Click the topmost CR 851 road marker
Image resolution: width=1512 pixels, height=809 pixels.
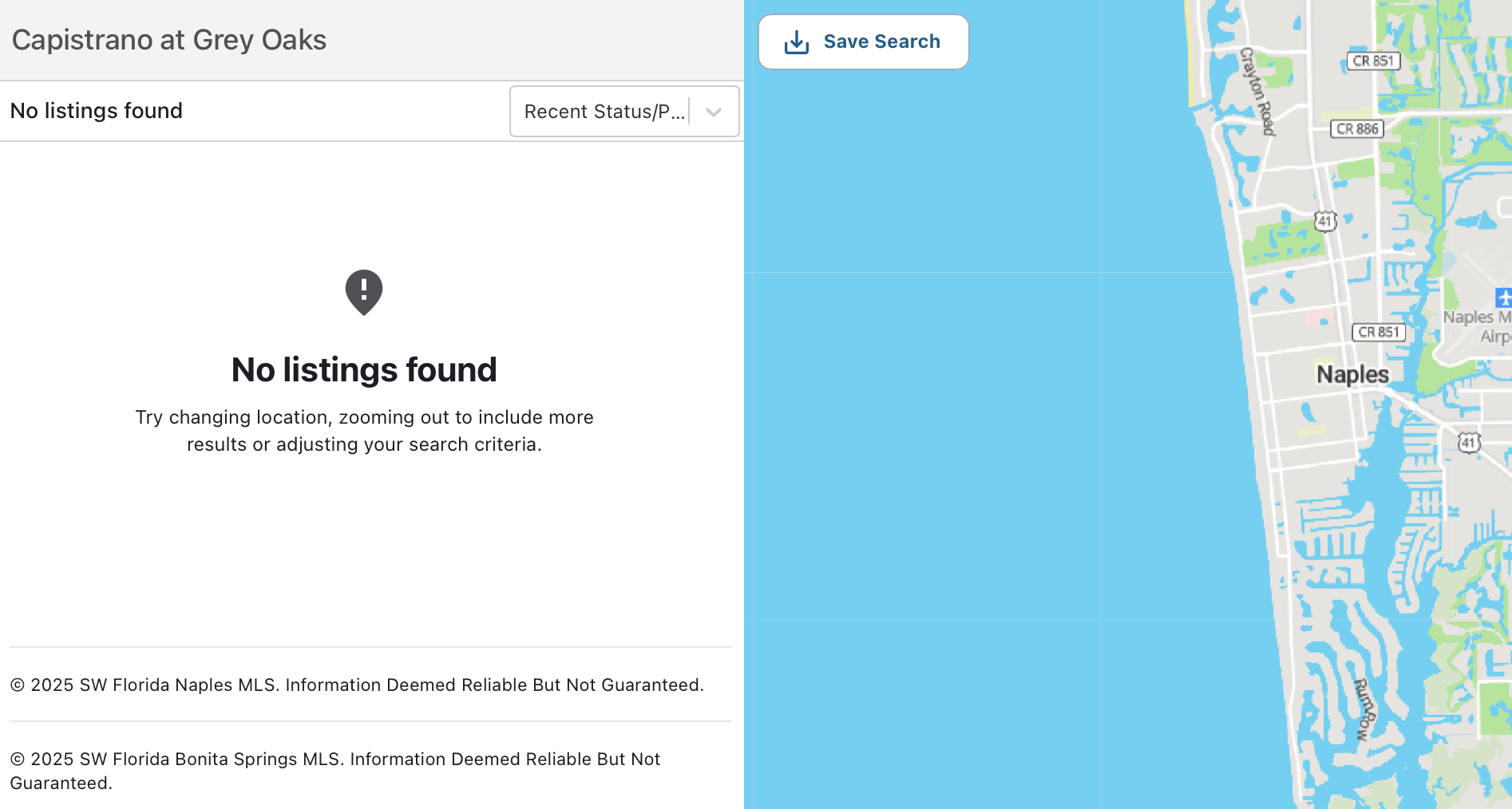pos(1373,61)
